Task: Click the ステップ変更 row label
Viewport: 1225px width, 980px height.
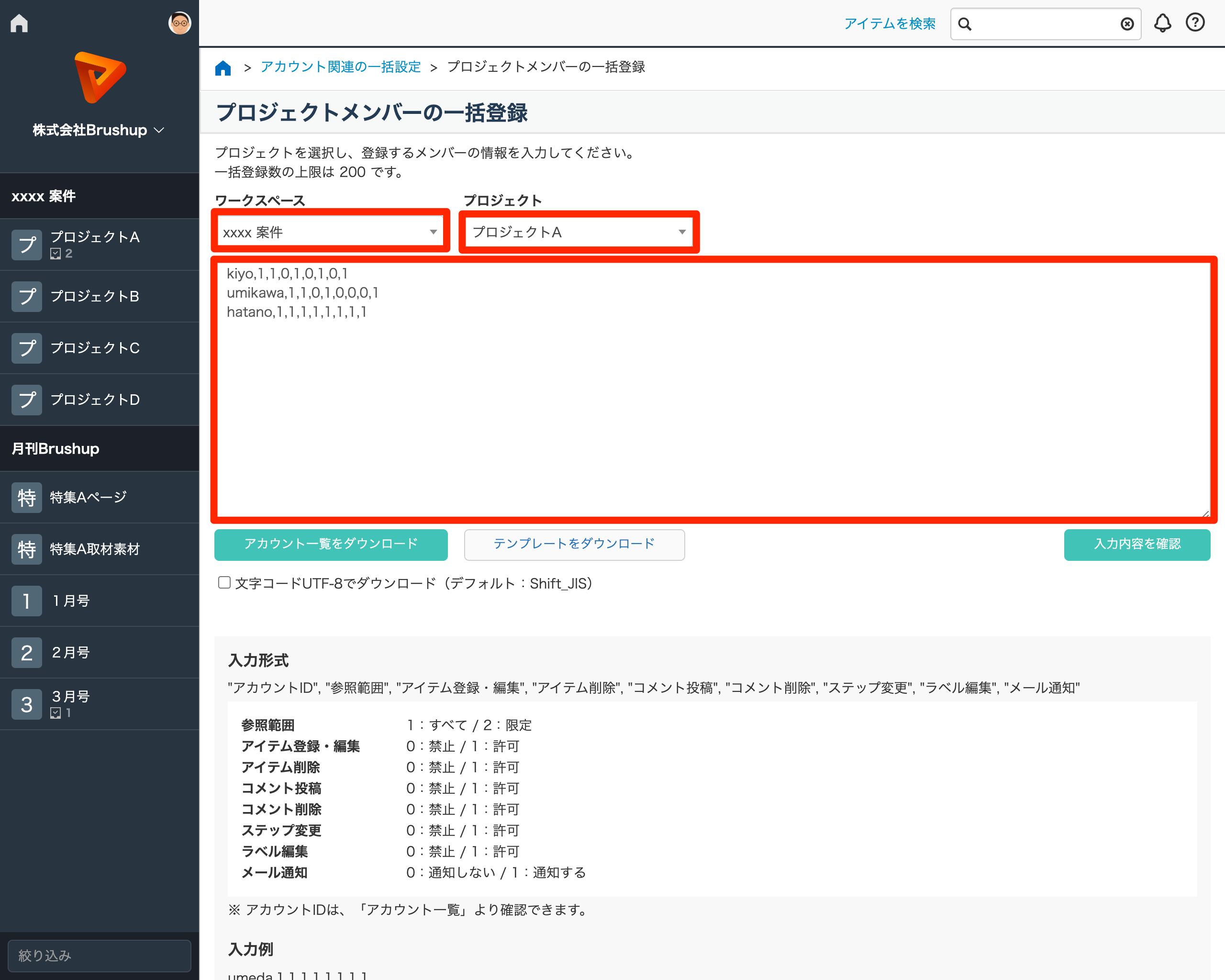Action: point(281,830)
